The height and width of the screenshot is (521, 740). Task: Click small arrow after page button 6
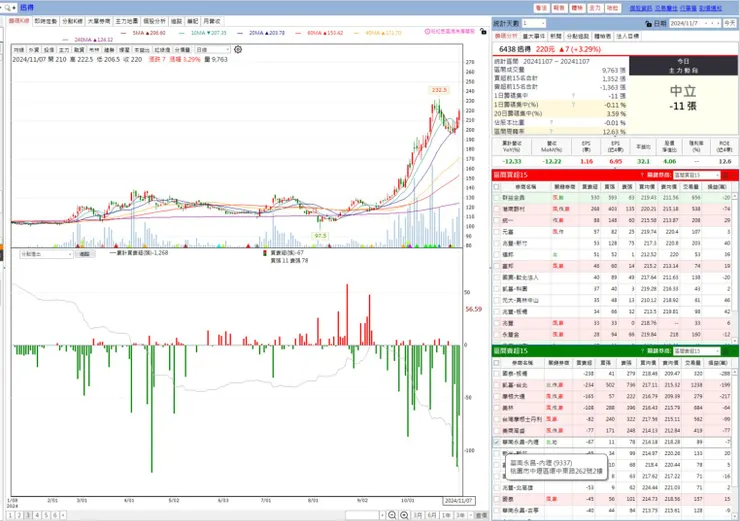63,515
